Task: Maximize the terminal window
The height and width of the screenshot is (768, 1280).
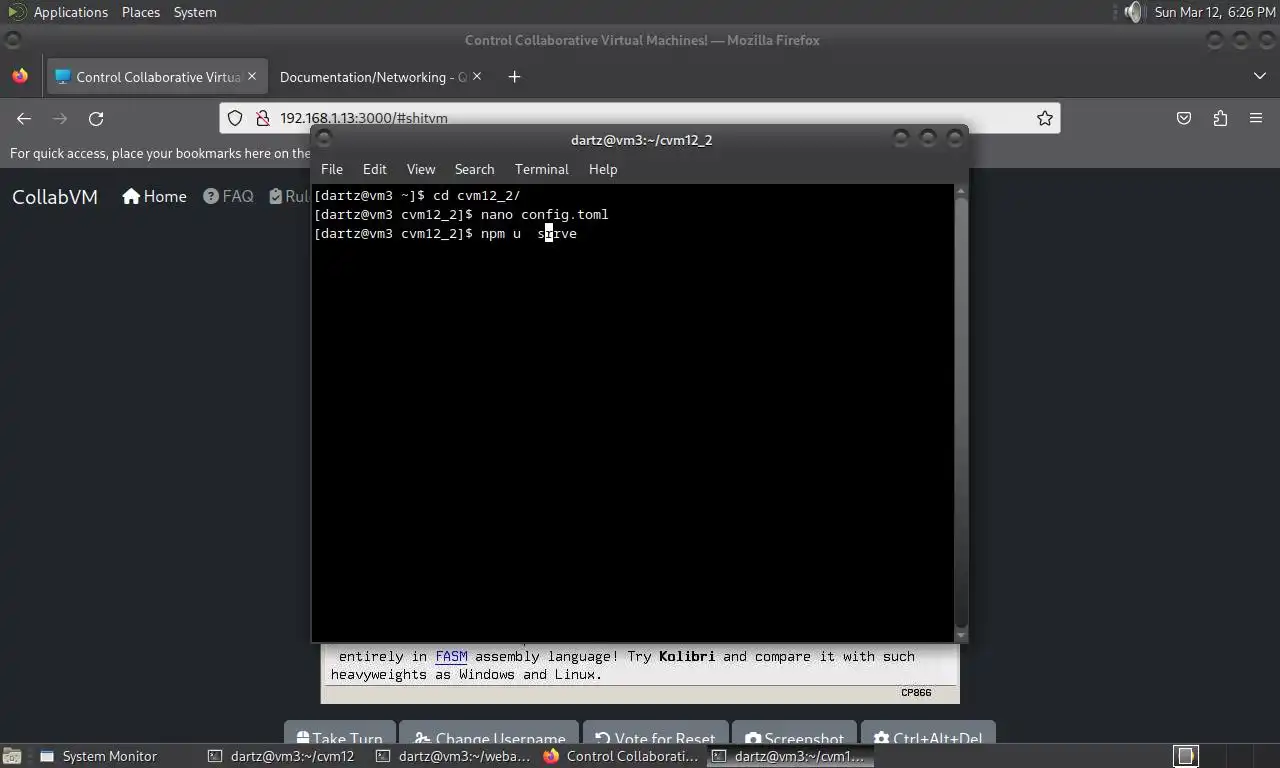Action: coord(928,139)
